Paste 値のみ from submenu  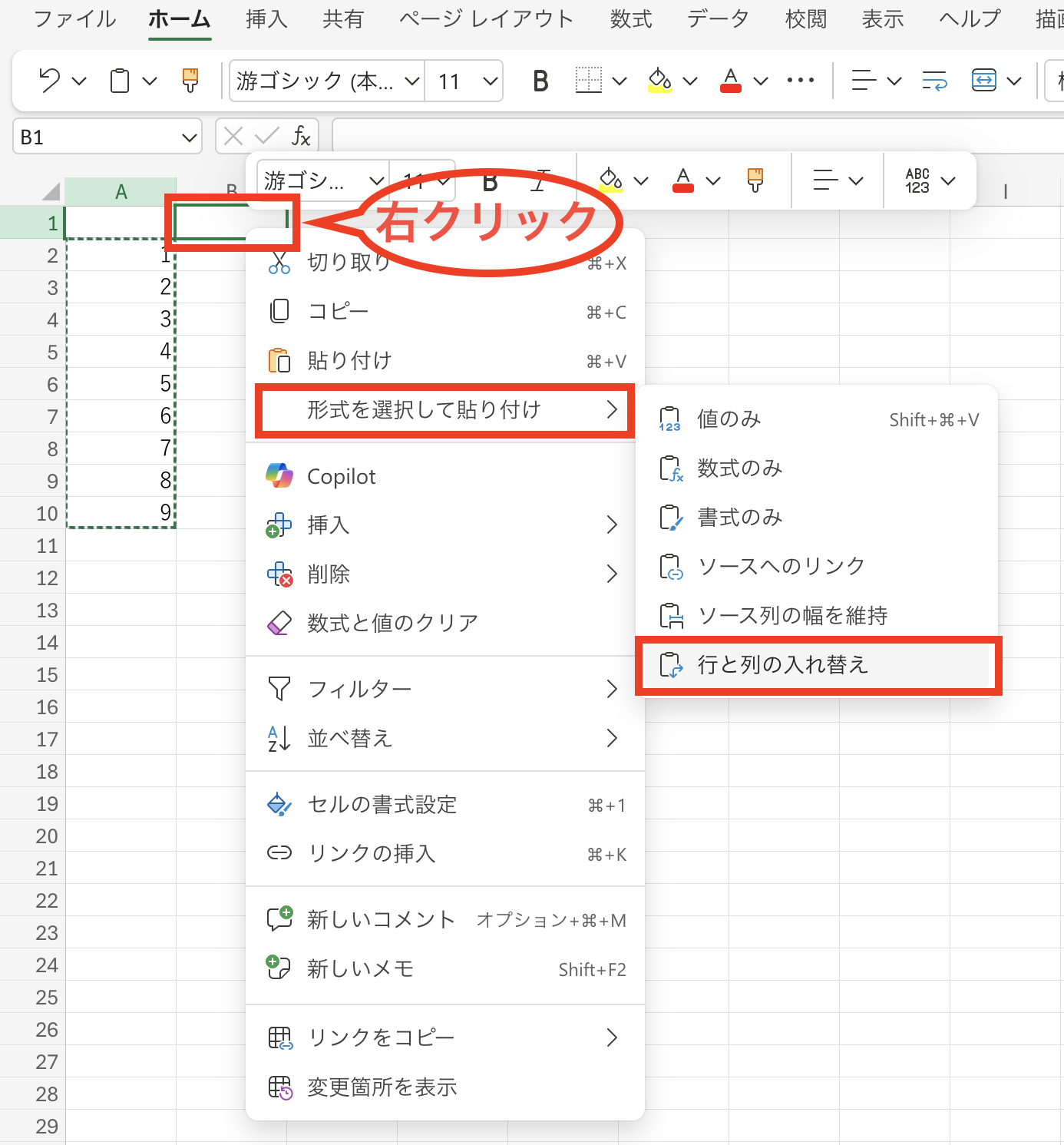[x=818, y=419]
